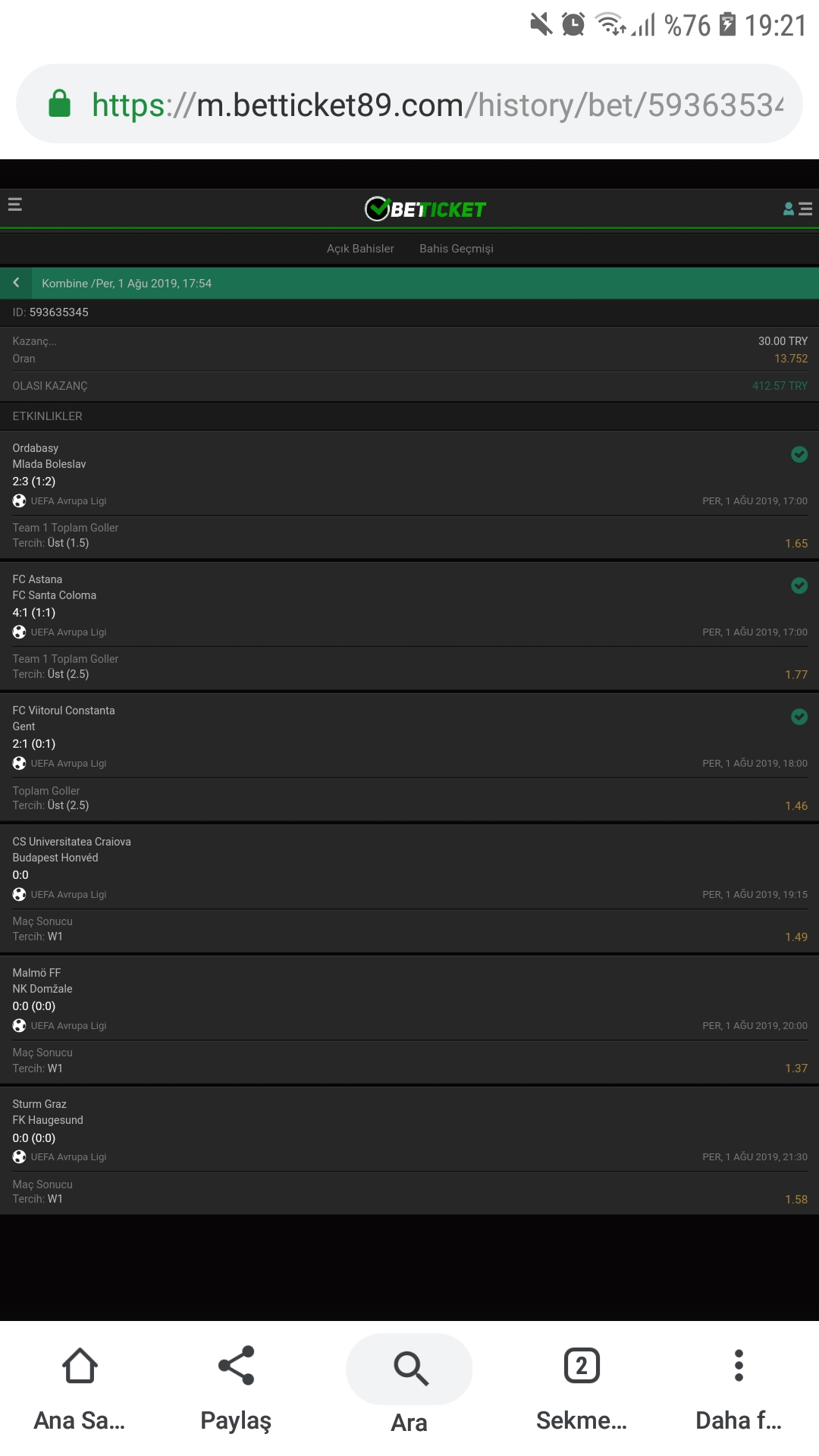
Task: Tap the browser Home icon
Action: (80, 1366)
